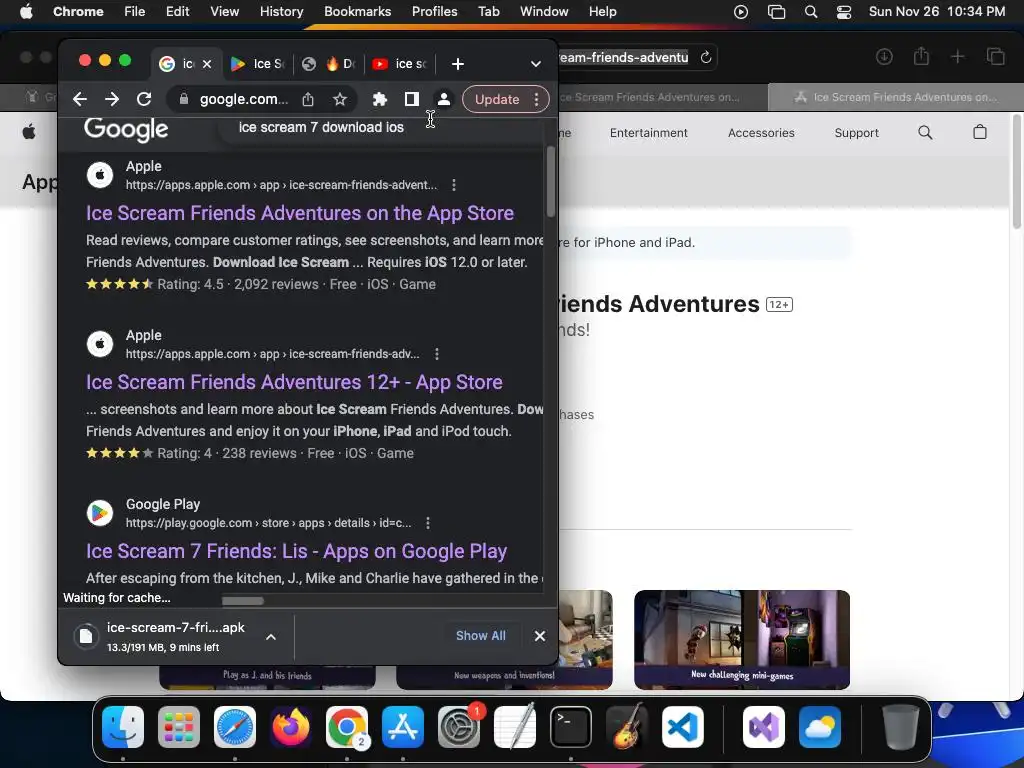1024x768 pixels.
Task: Open the Edit menu in menu bar
Action: 177,11
